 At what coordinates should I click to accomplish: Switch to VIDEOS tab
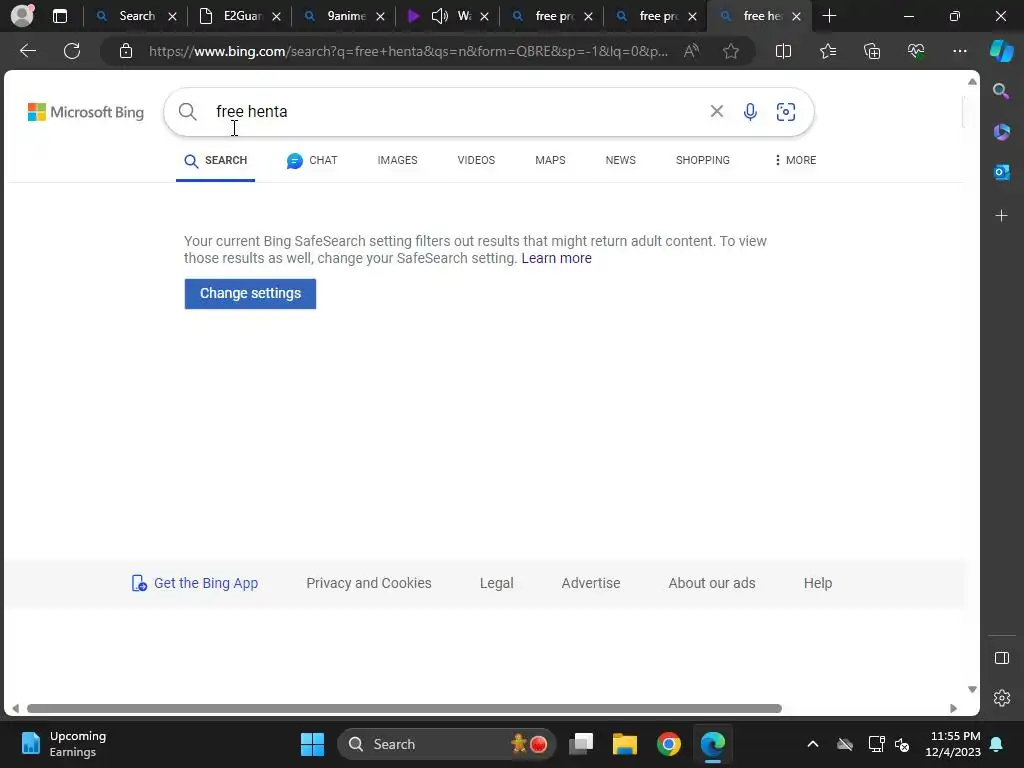tap(476, 160)
